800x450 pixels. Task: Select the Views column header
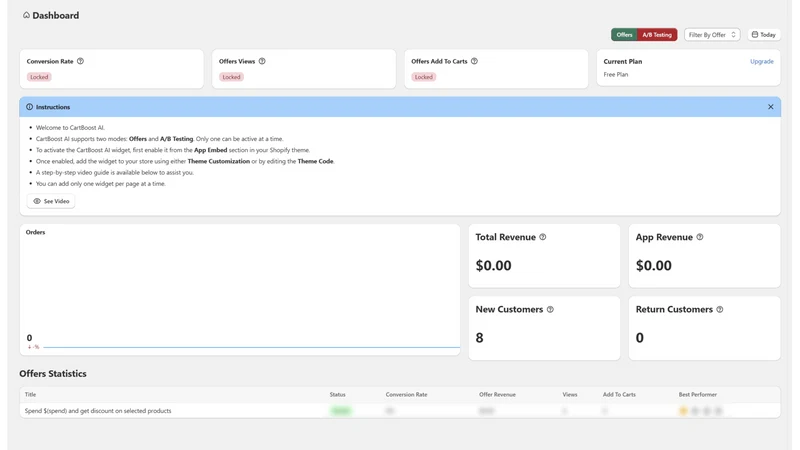(570, 394)
